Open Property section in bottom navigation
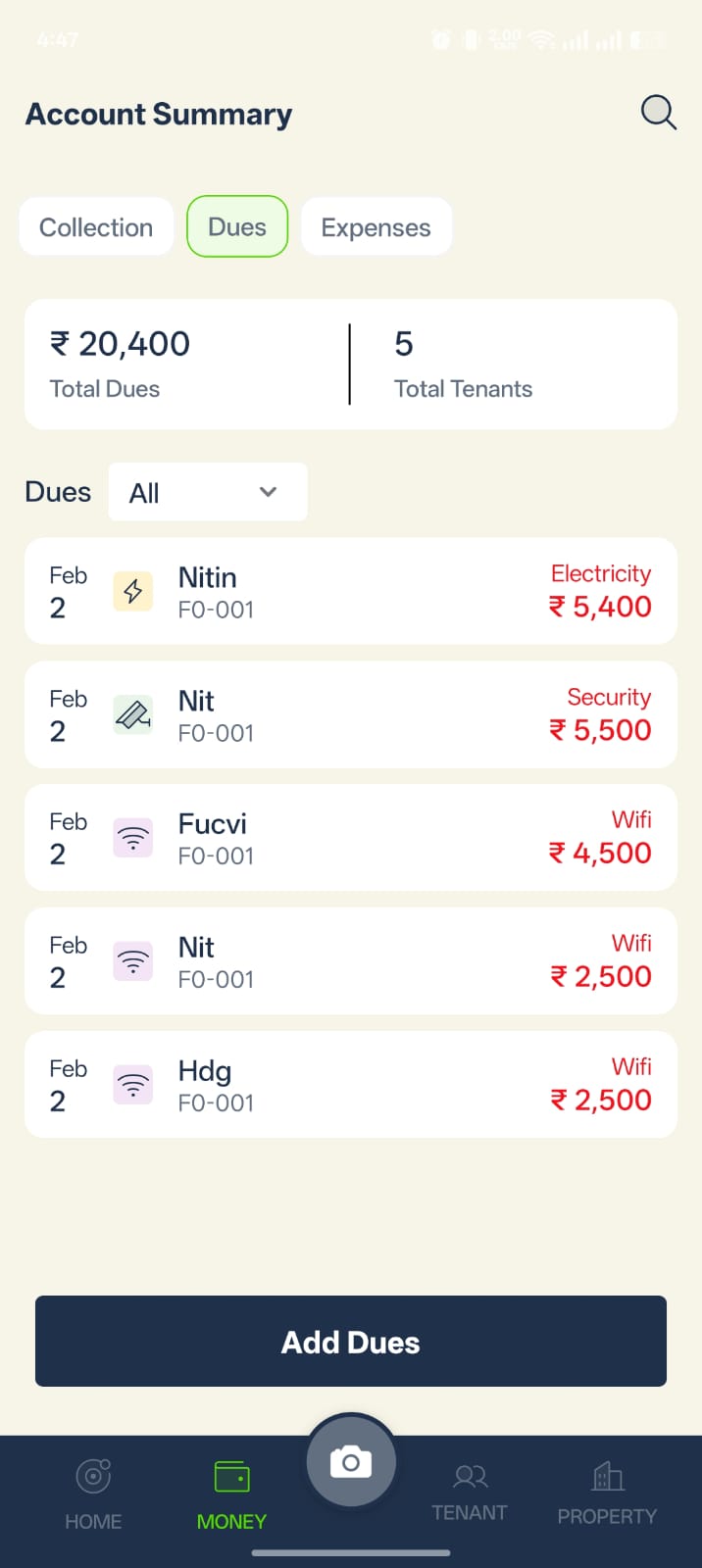Image resolution: width=702 pixels, height=1568 pixels. (x=607, y=1493)
